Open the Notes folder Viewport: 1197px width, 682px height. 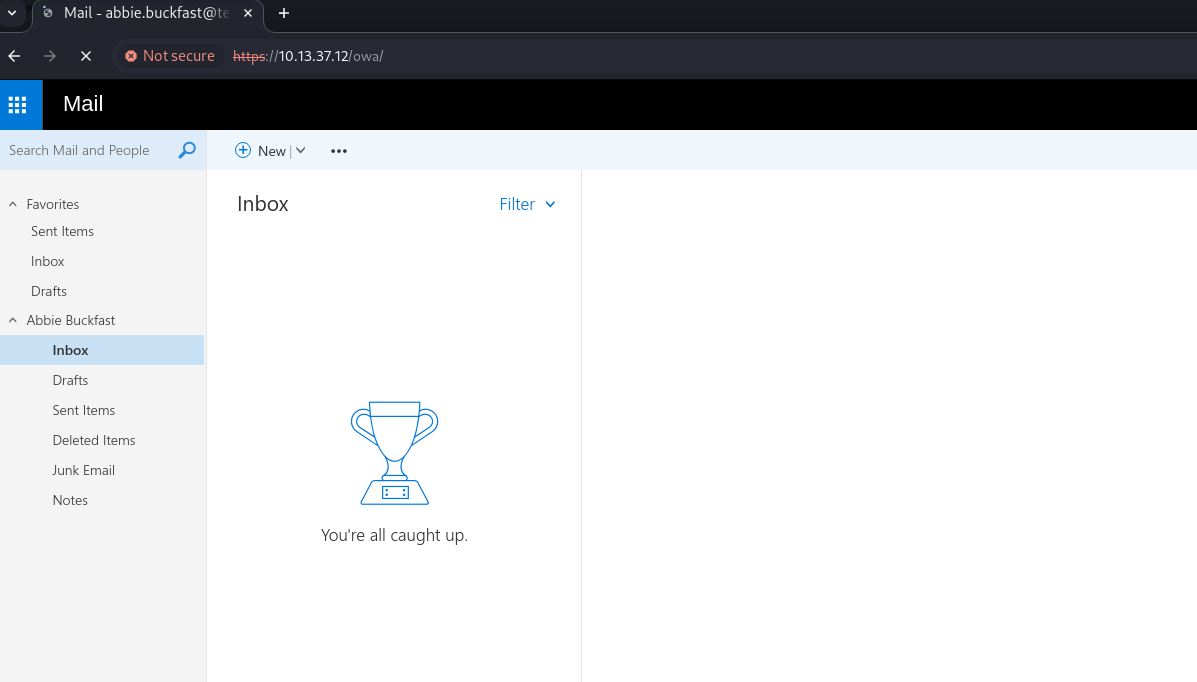[70, 500]
